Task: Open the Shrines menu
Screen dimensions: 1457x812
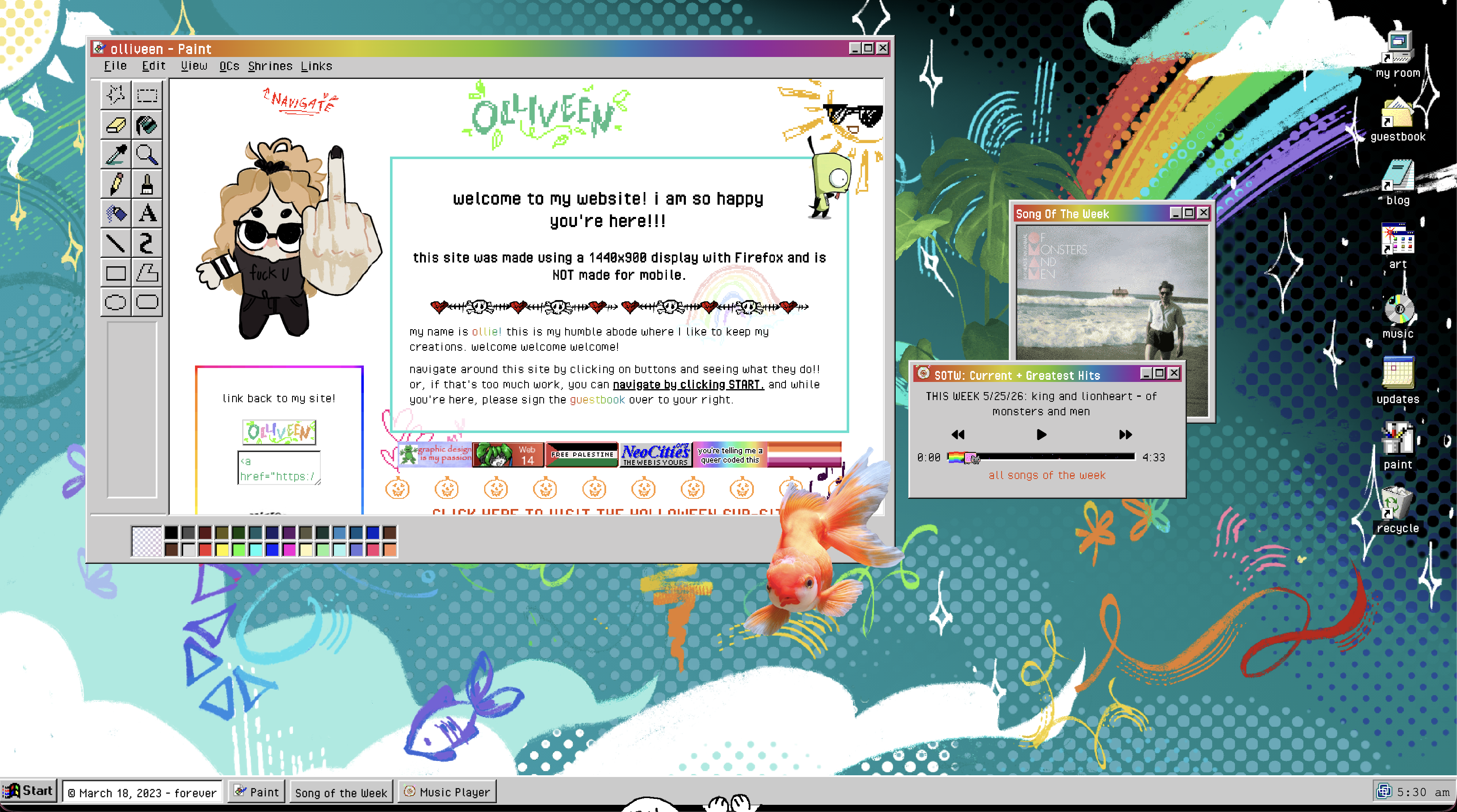Action: click(x=271, y=65)
